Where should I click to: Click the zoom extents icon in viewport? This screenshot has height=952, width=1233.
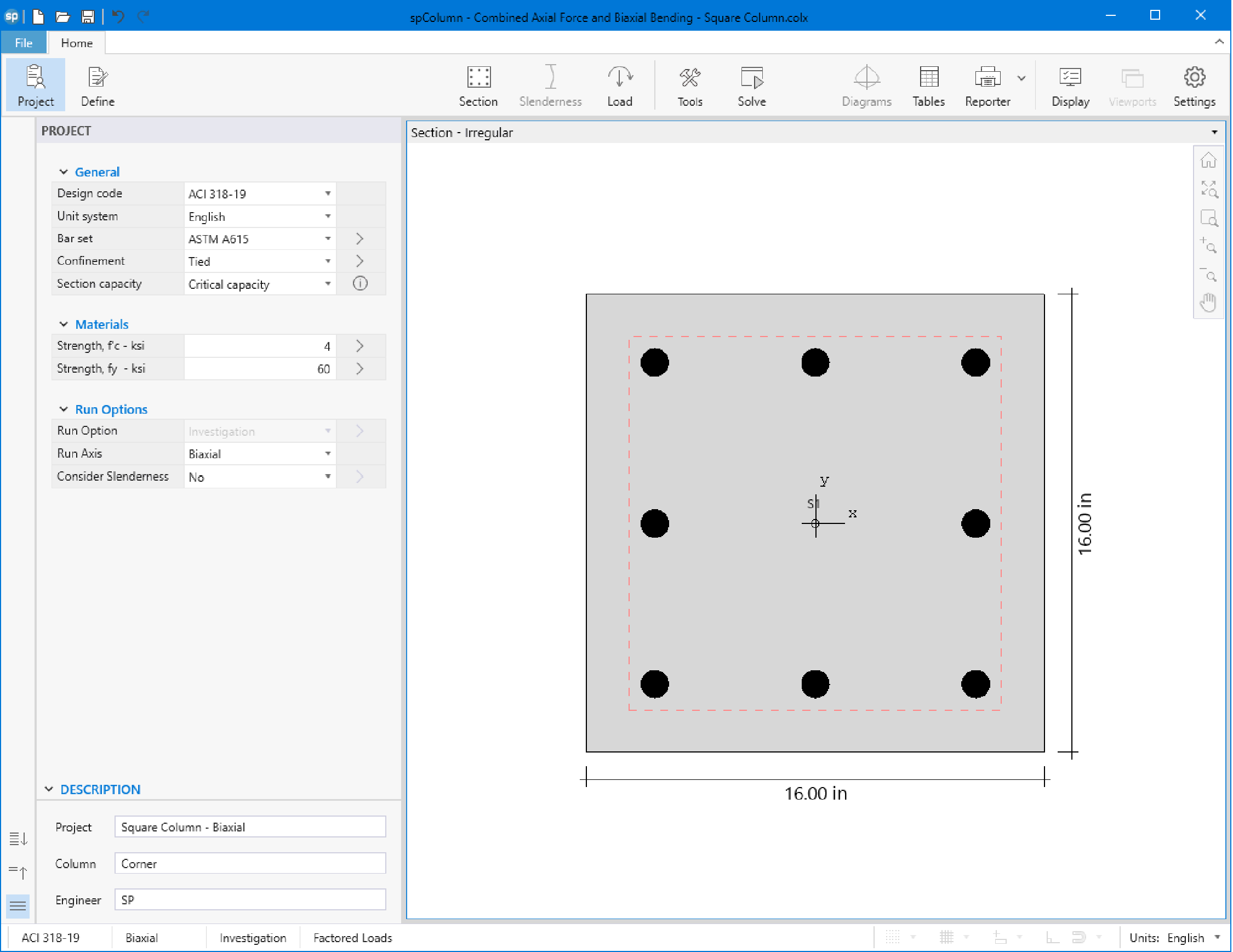(1208, 189)
